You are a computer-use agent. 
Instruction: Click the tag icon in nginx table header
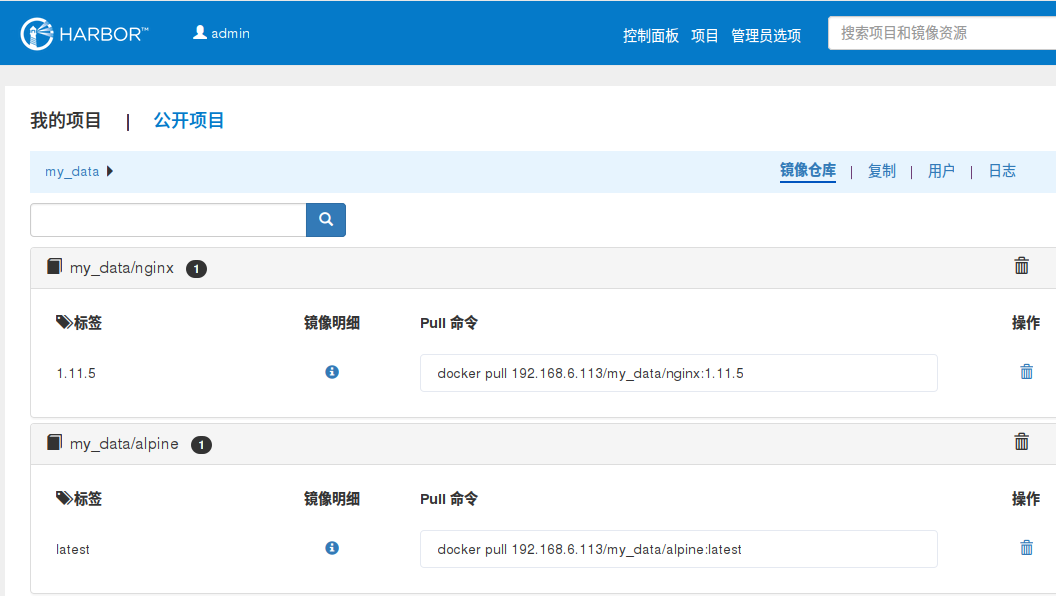pyautogui.click(x=64, y=322)
